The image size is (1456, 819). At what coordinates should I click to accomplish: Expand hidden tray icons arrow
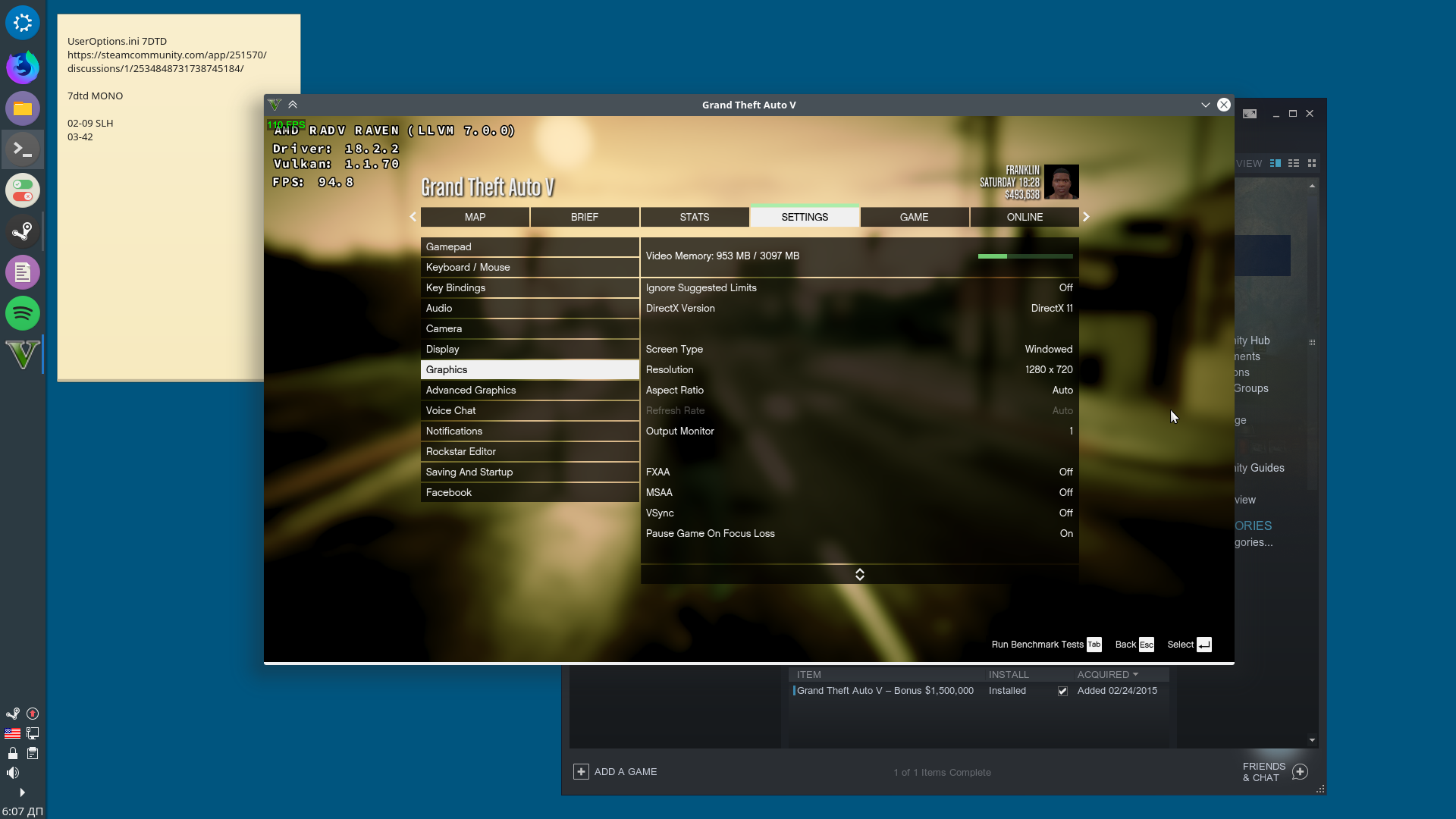[22, 792]
